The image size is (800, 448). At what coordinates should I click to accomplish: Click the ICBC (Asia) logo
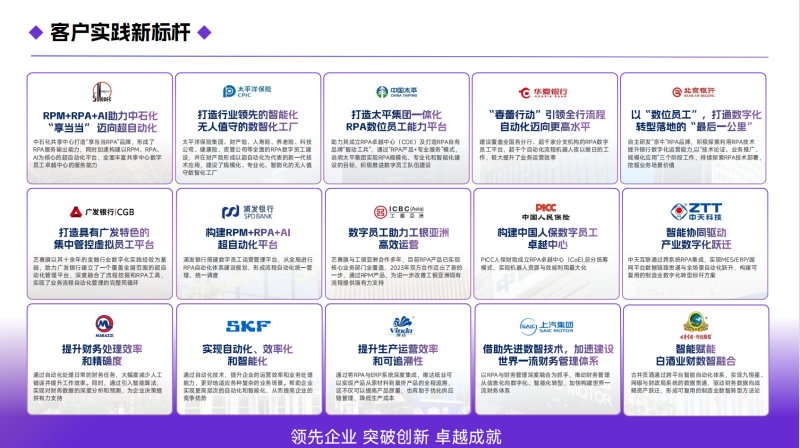[x=398, y=212]
